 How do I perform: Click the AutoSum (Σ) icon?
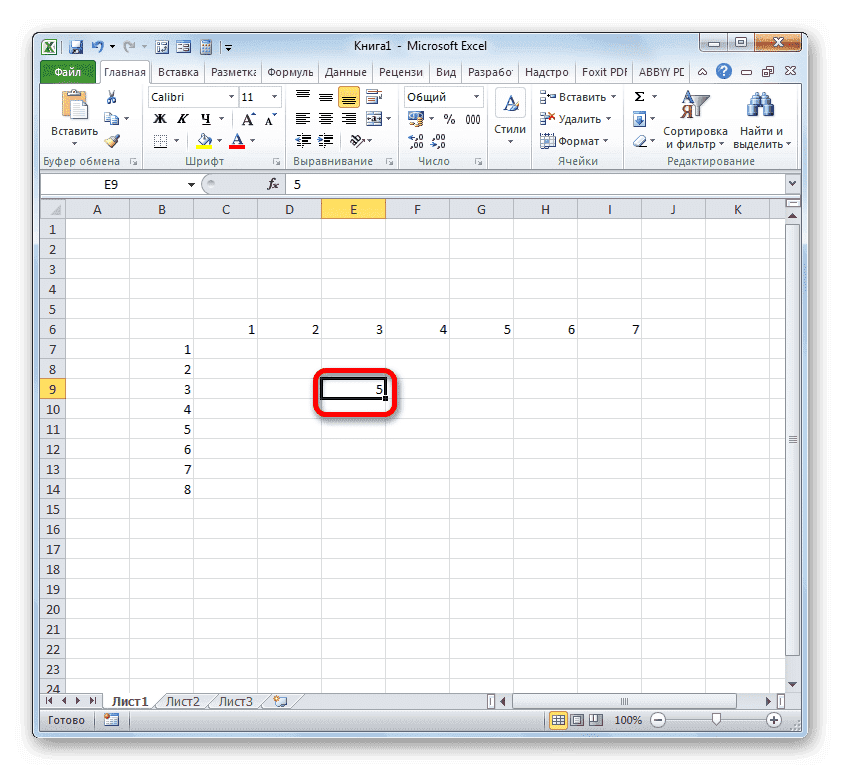(x=638, y=96)
